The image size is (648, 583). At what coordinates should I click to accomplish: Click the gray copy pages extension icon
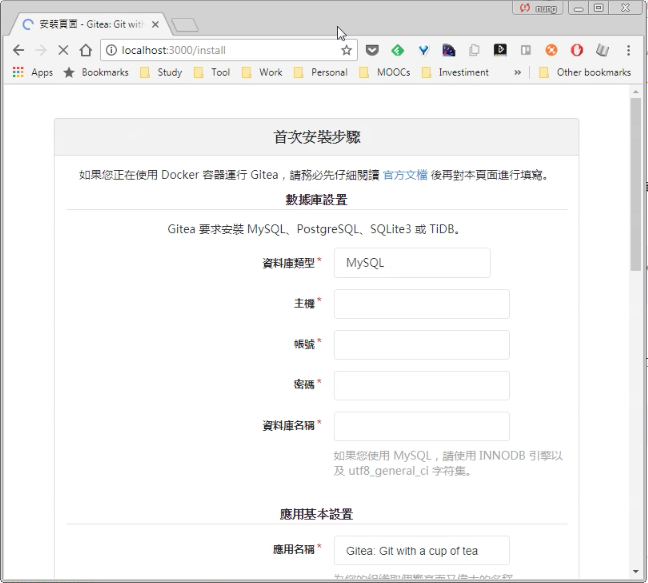[474, 50]
